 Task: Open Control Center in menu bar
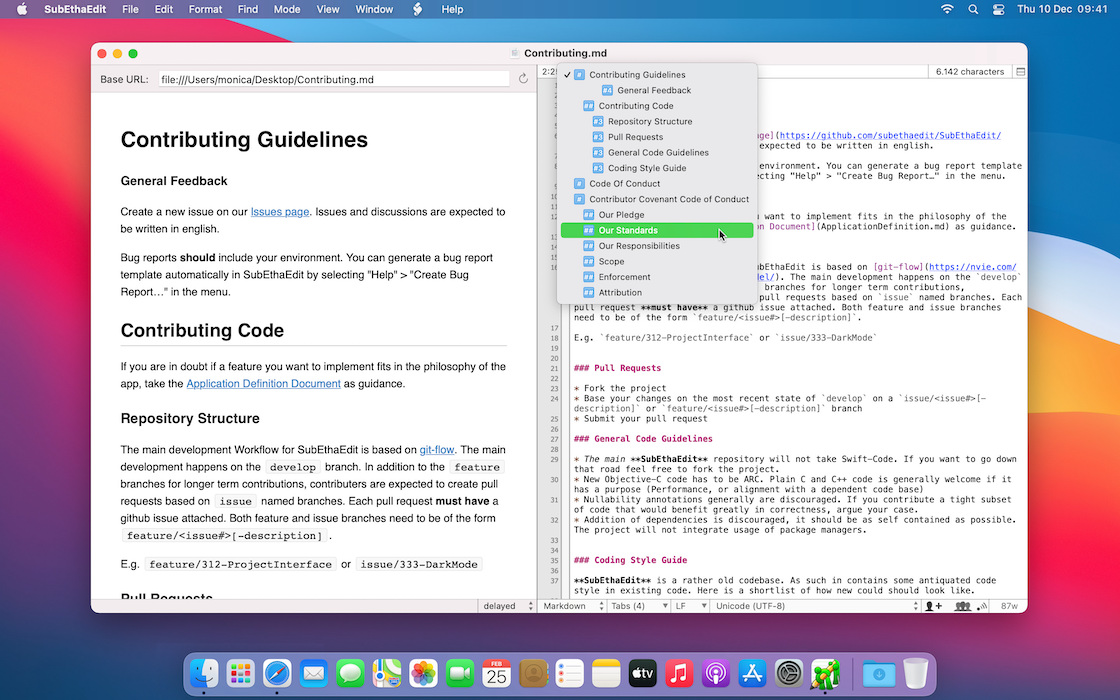click(996, 9)
